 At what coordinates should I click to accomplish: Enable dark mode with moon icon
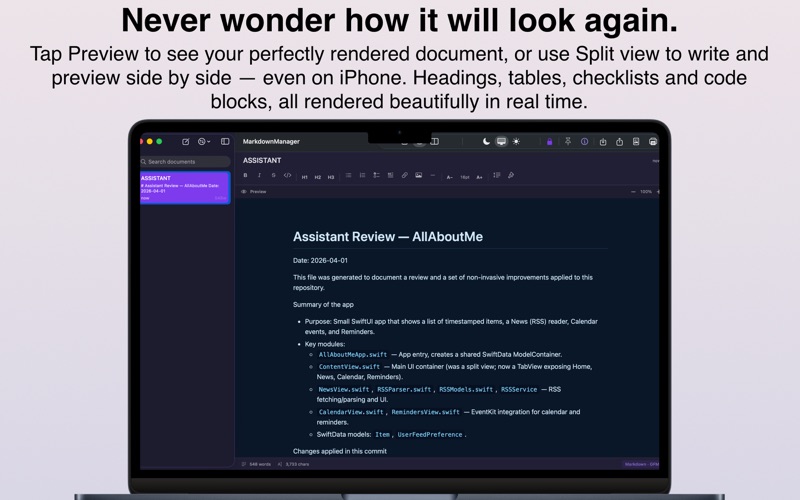point(486,142)
